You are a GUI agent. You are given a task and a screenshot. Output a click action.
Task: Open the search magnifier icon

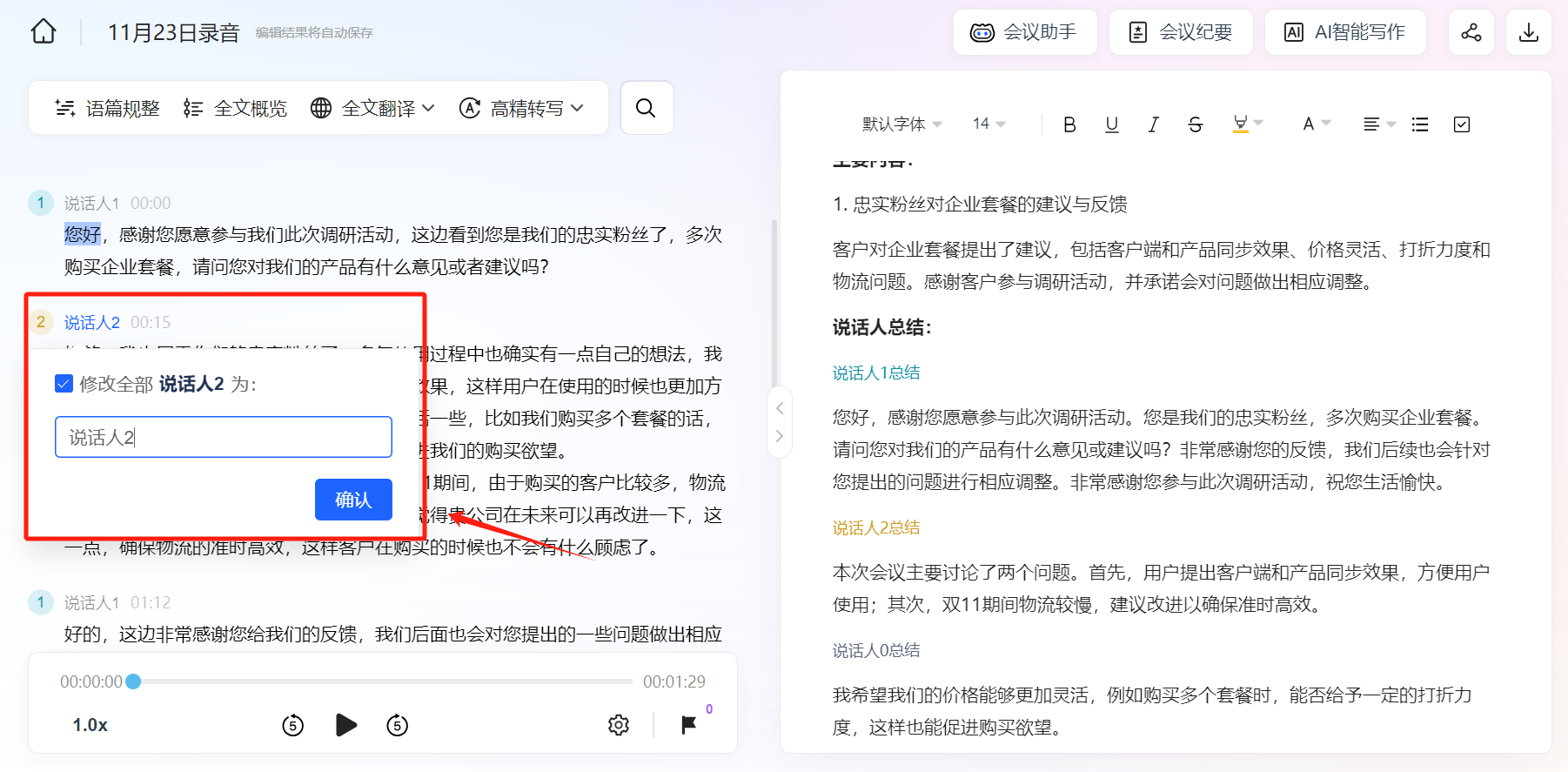pos(646,108)
